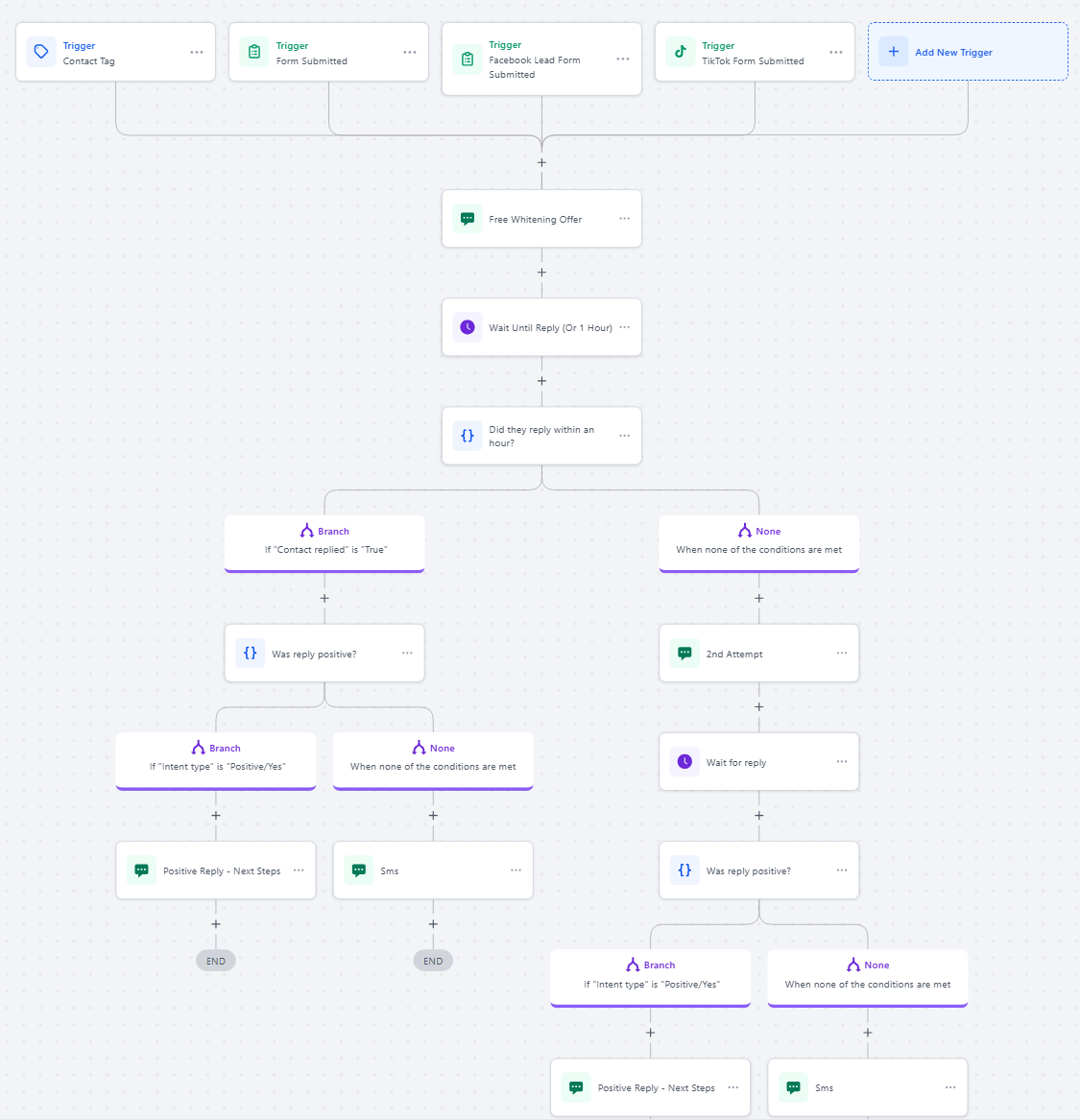Add a step between 2nd Attempt and Wait for reply
The width and height of the screenshot is (1080, 1120).
click(759, 707)
